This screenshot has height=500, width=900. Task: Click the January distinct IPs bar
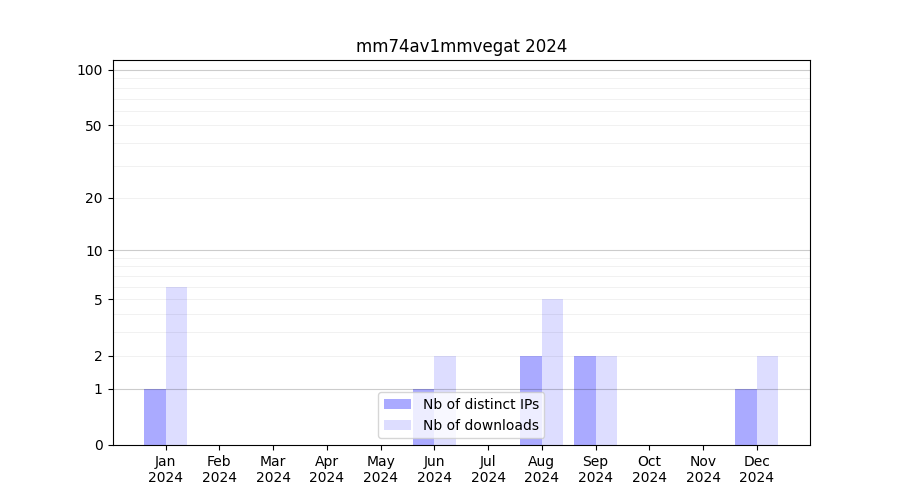(x=155, y=417)
